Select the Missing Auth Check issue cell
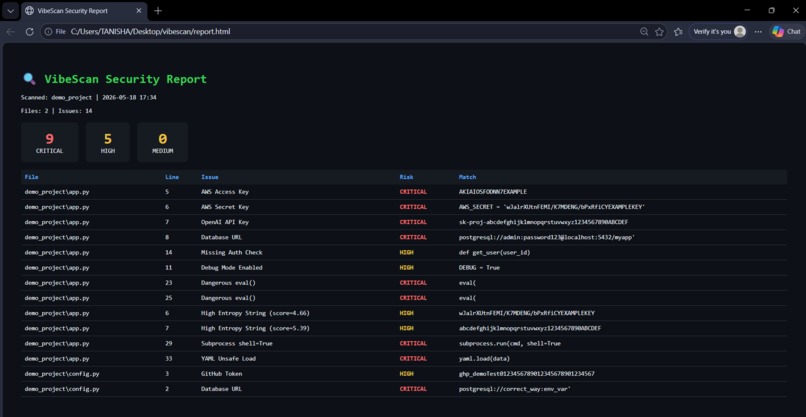This screenshot has height=417, width=806. point(231,252)
